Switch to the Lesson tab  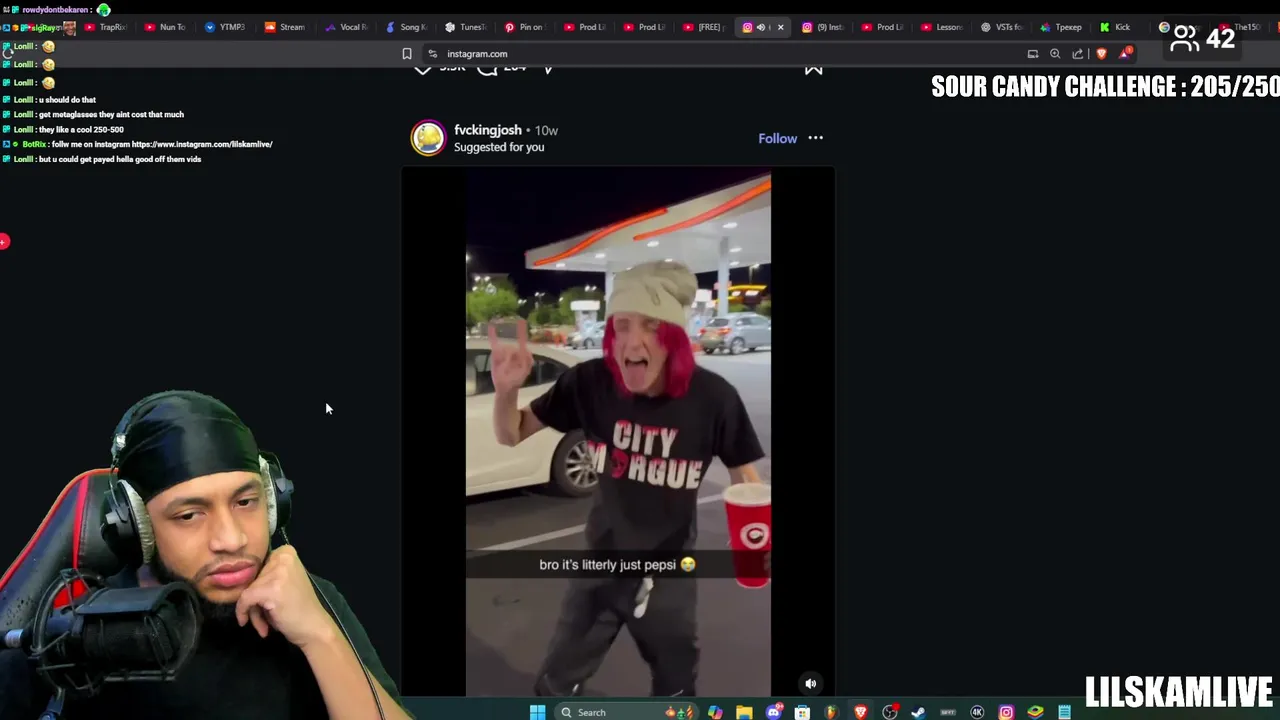tap(941, 27)
